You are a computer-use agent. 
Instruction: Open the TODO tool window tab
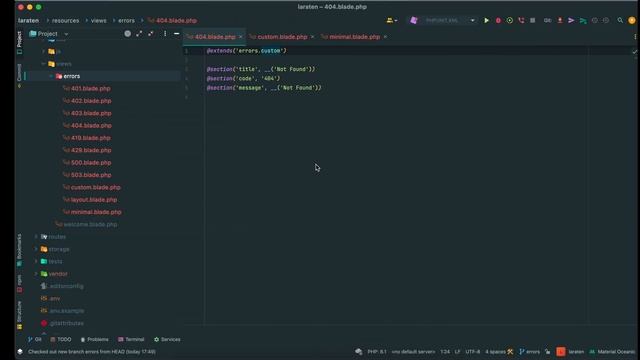point(60,339)
